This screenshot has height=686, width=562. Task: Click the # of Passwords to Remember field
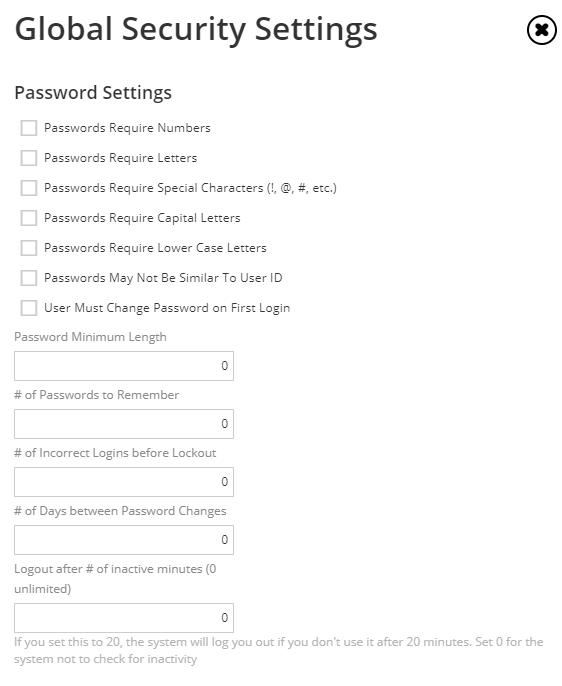[124, 424]
